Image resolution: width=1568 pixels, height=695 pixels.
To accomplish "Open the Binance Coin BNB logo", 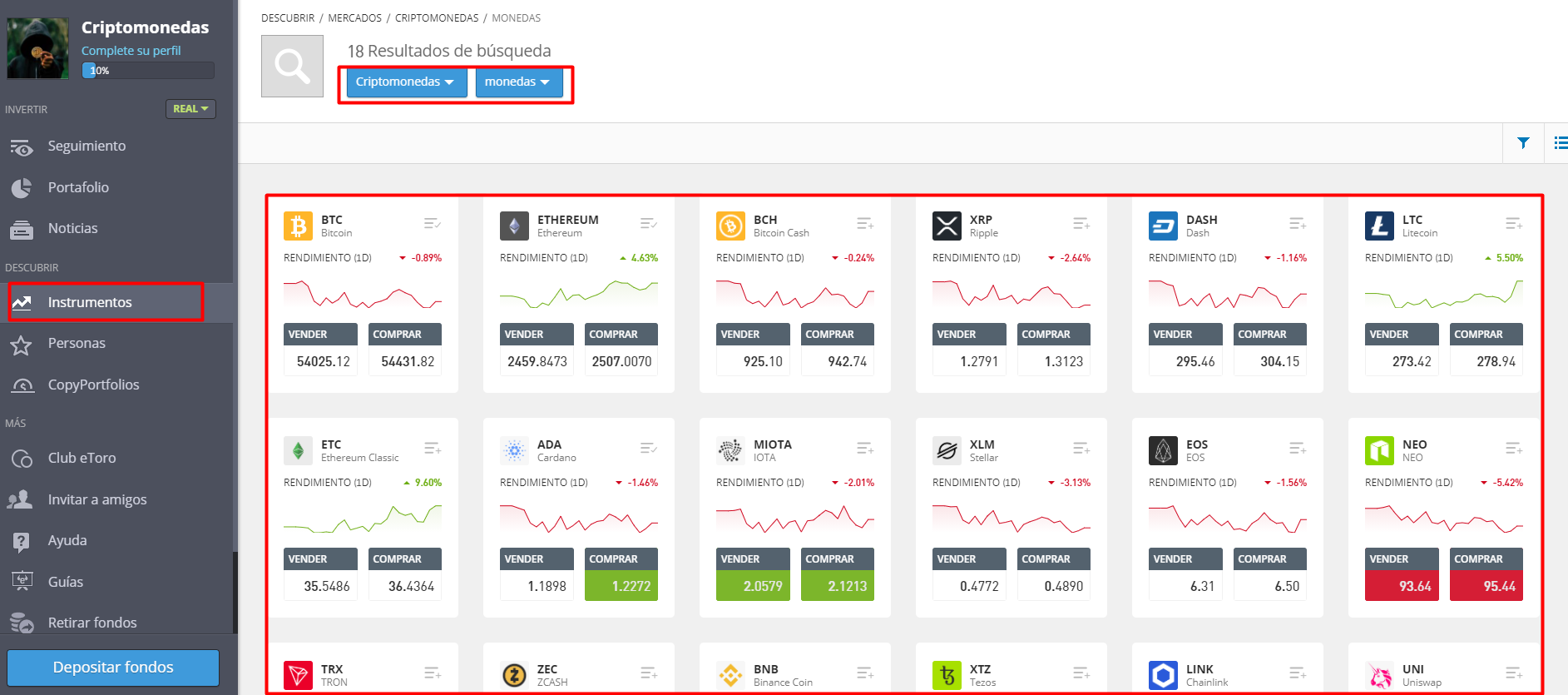I will (730, 675).
